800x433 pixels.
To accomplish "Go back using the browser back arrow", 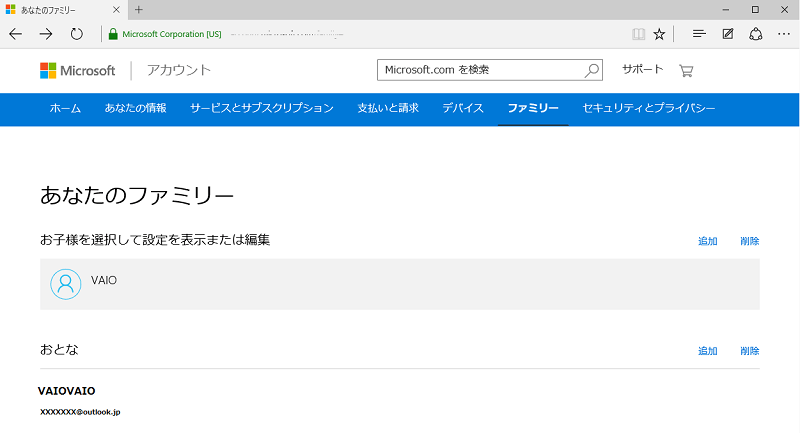I will (x=16, y=34).
